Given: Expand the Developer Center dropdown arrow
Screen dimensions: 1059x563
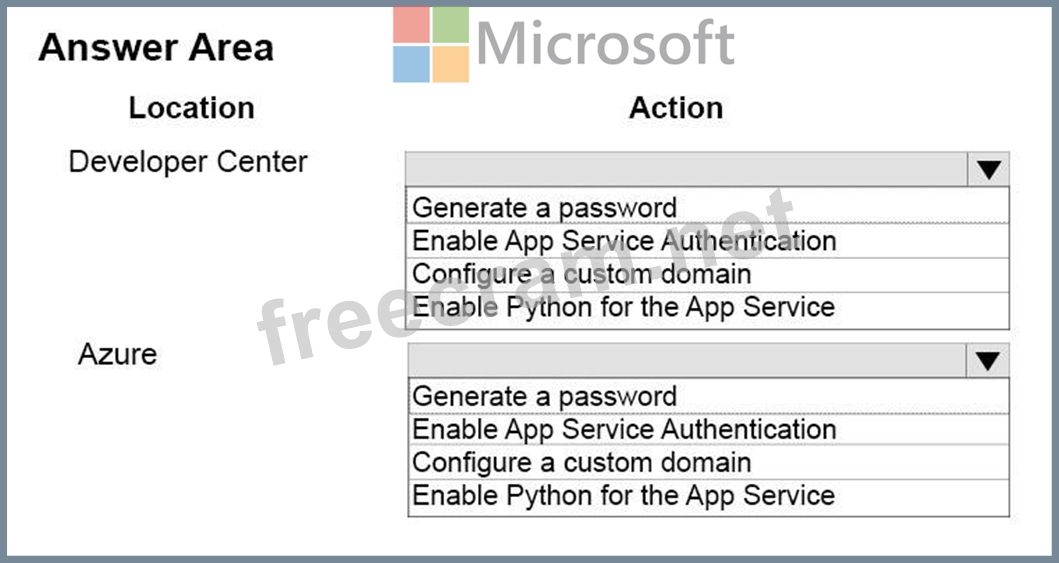Looking at the screenshot, I should tap(988, 170).
